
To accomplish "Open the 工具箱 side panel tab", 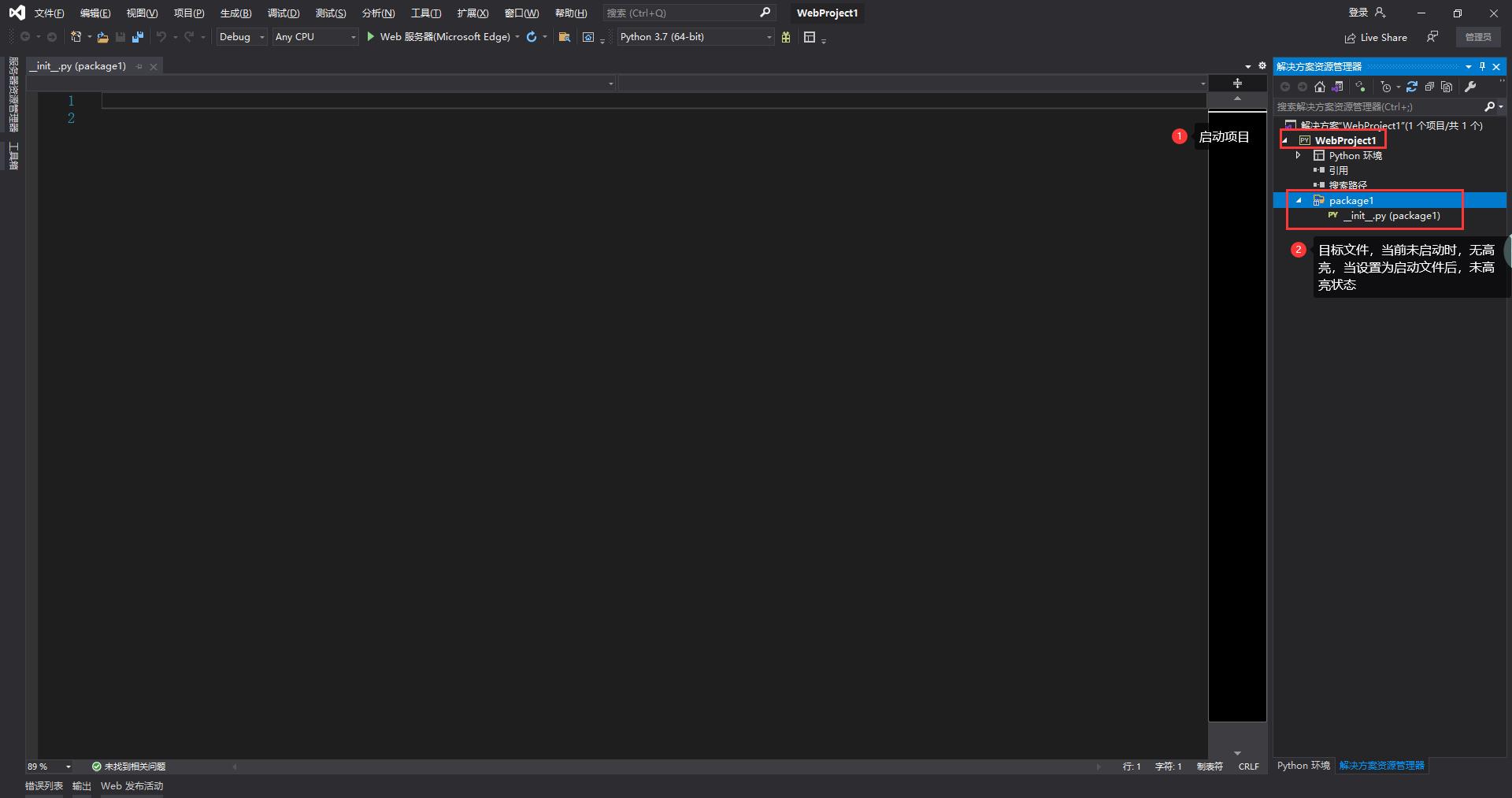I will (13, 156).
